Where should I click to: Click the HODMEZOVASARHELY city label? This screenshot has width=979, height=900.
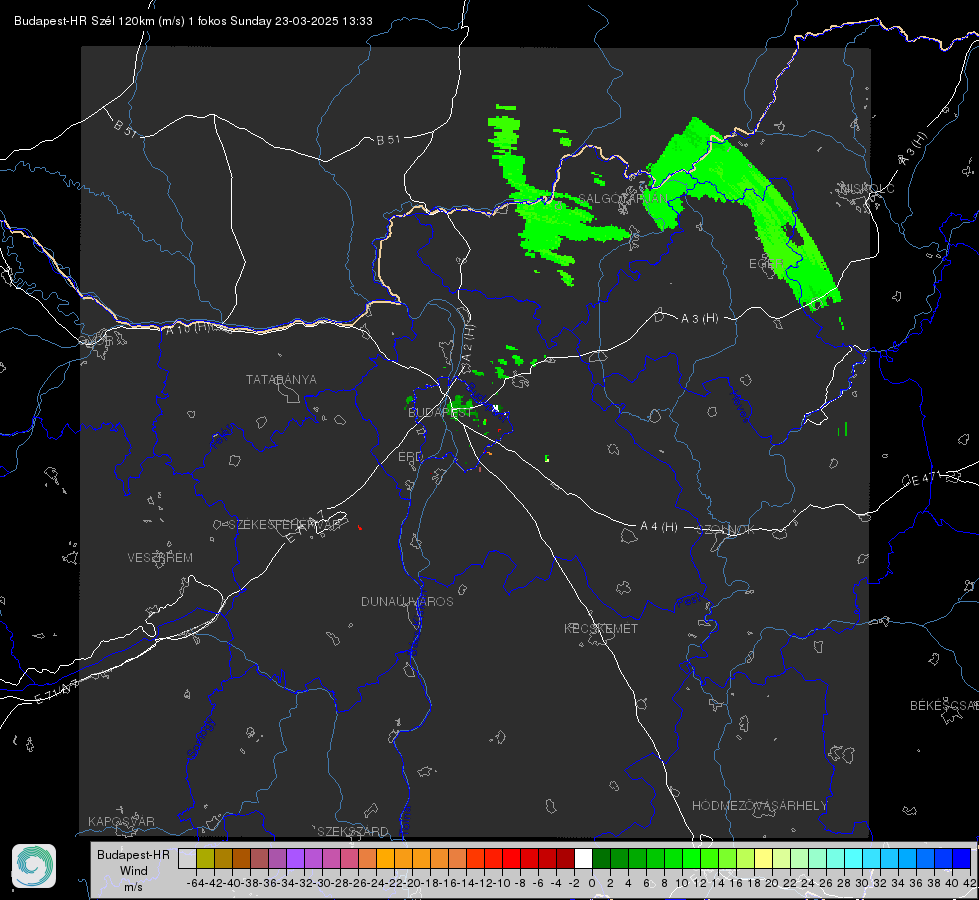(759, 806)
